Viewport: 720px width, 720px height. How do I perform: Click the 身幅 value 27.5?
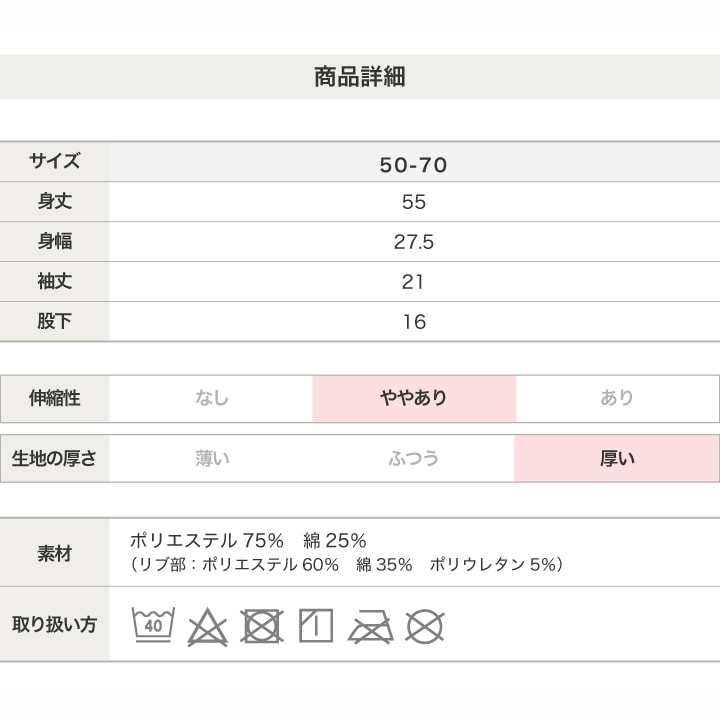coord(414,242)
